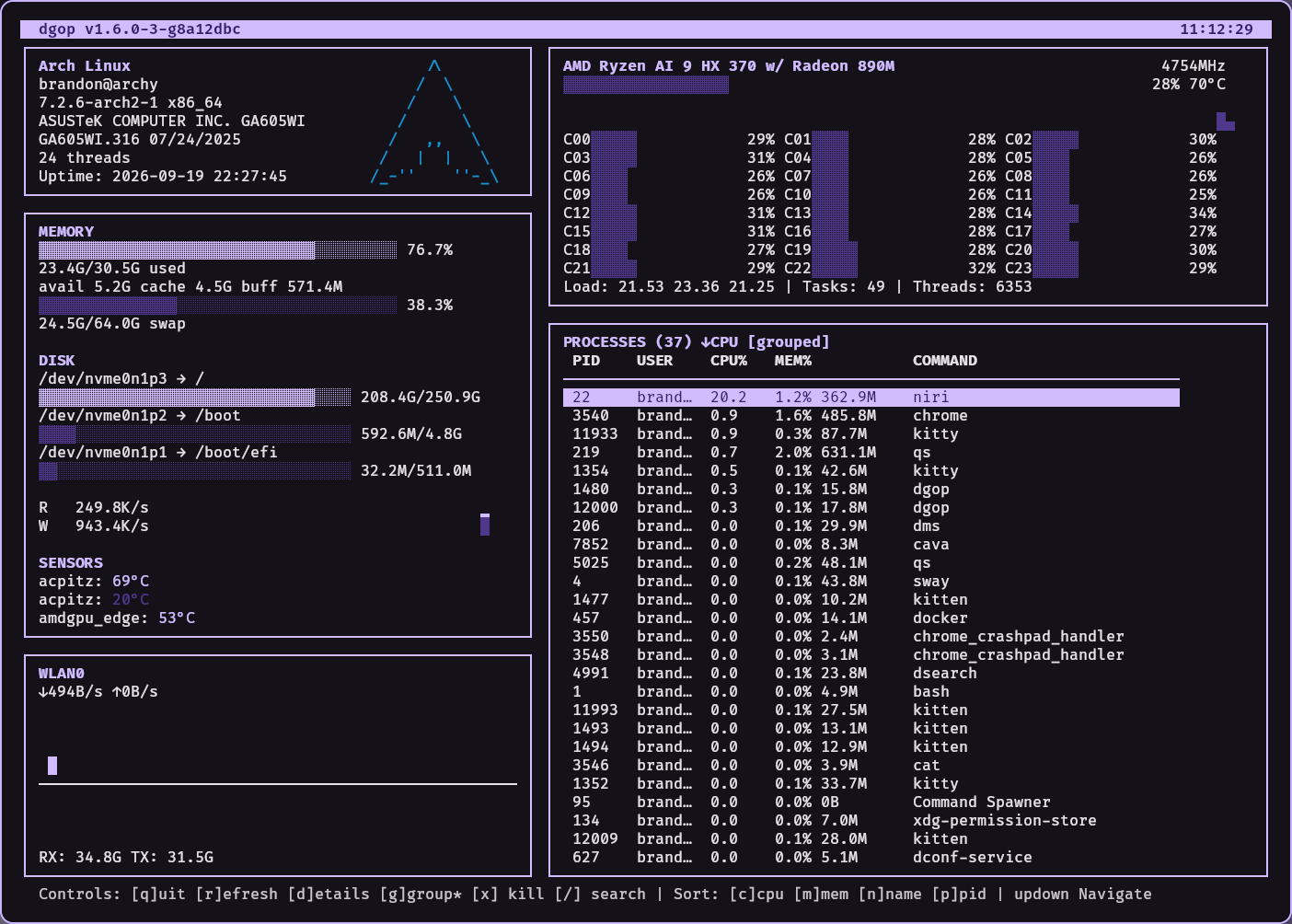Select the dconf-service process row

pyautogui.click(x=871, y=857)
